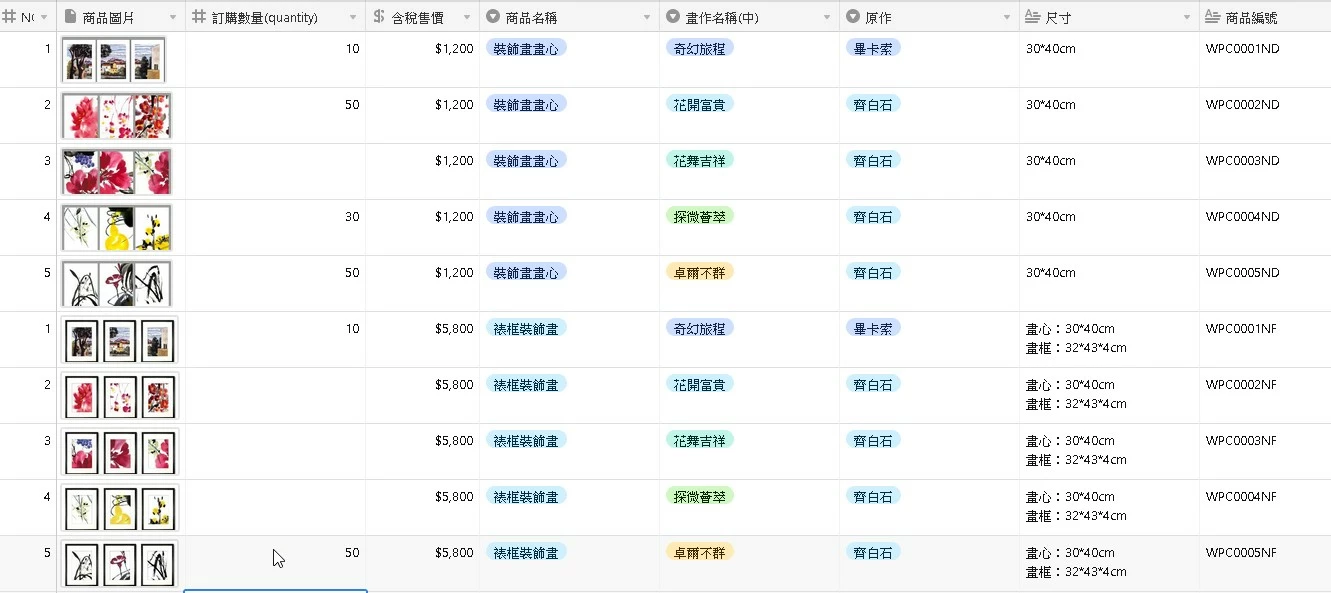The width and height of the screenshot is (1331, 593).
Task: Select size cell with 畫框 in WPC0003NF row
Action: 1109,452
